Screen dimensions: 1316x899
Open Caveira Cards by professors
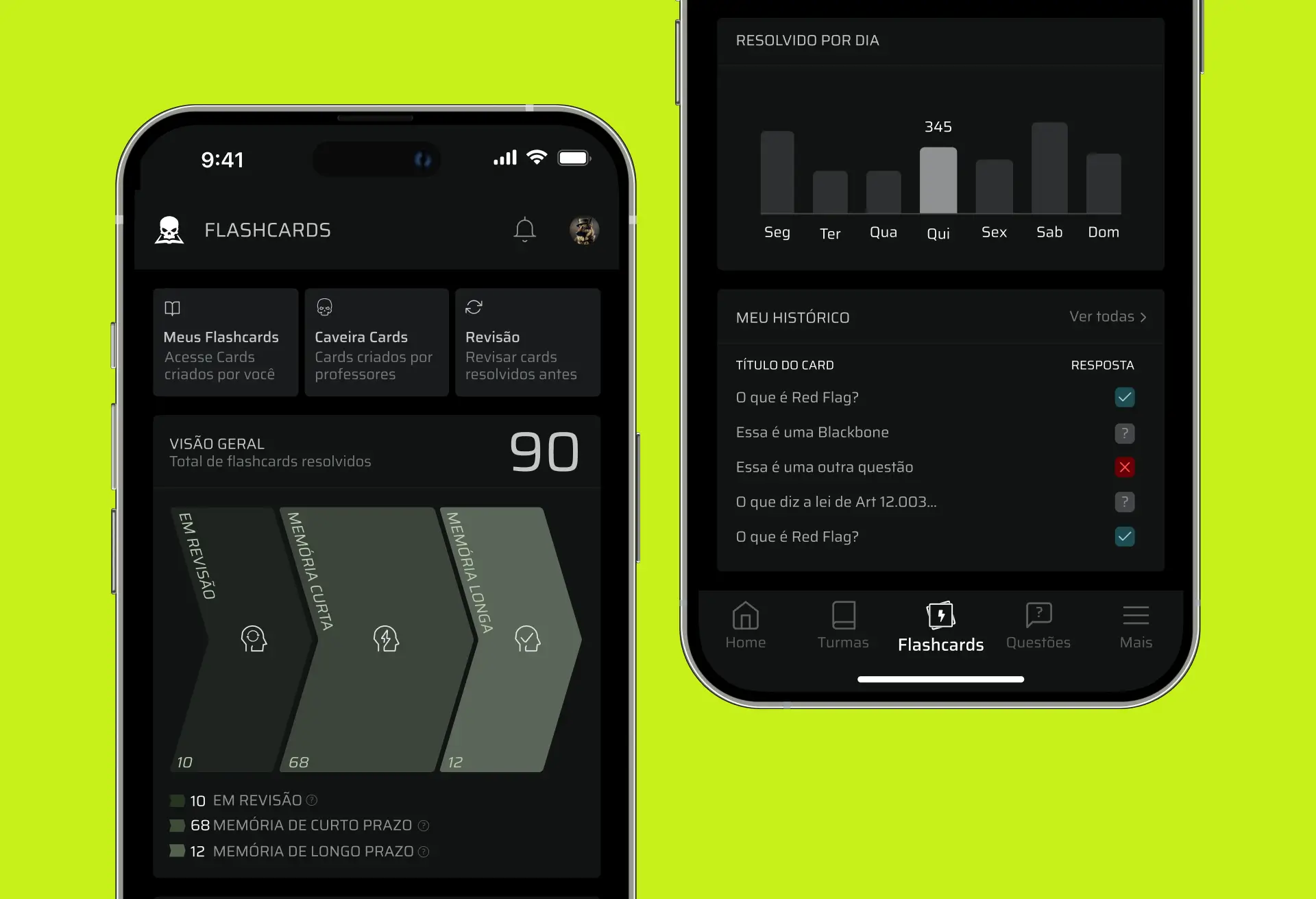(375, 340)
